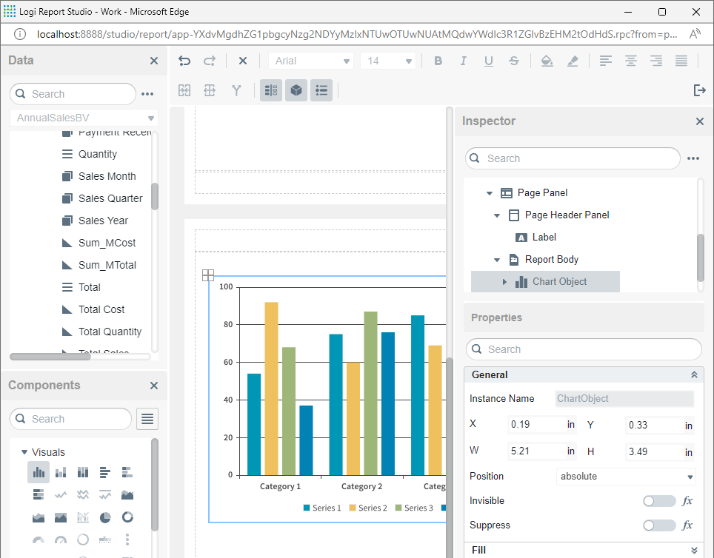Select the Sales Quarter data field
This screenshot has width=714, height=558.
110,198
